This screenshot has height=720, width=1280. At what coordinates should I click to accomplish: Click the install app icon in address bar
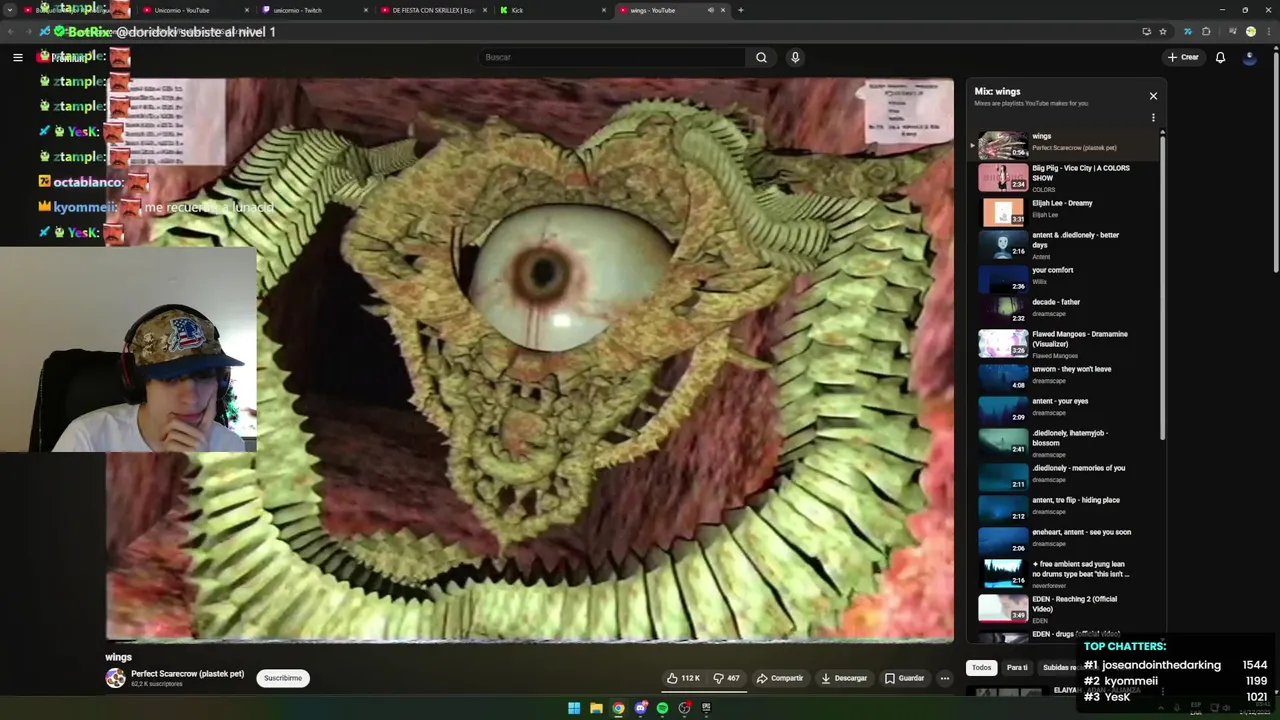tap(1146, 32)
